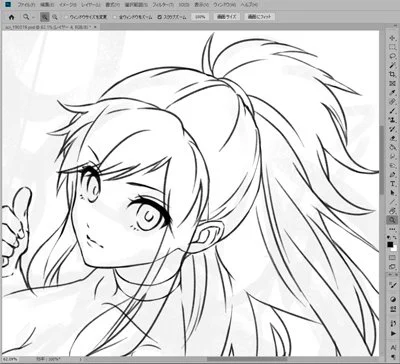Open the 表示 menu

pos(201,5)
